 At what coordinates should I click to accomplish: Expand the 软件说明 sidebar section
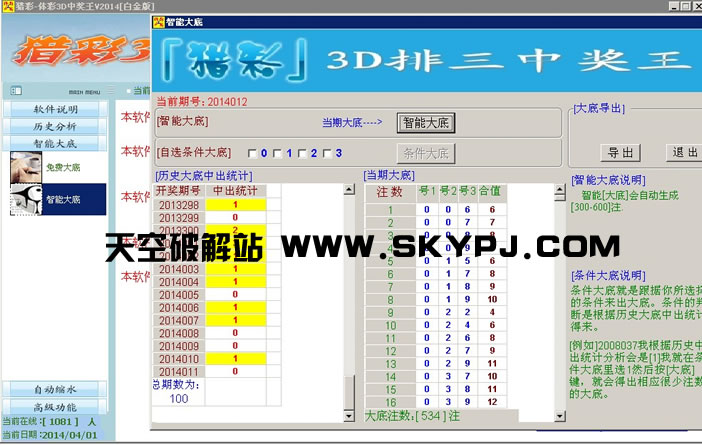55,109
